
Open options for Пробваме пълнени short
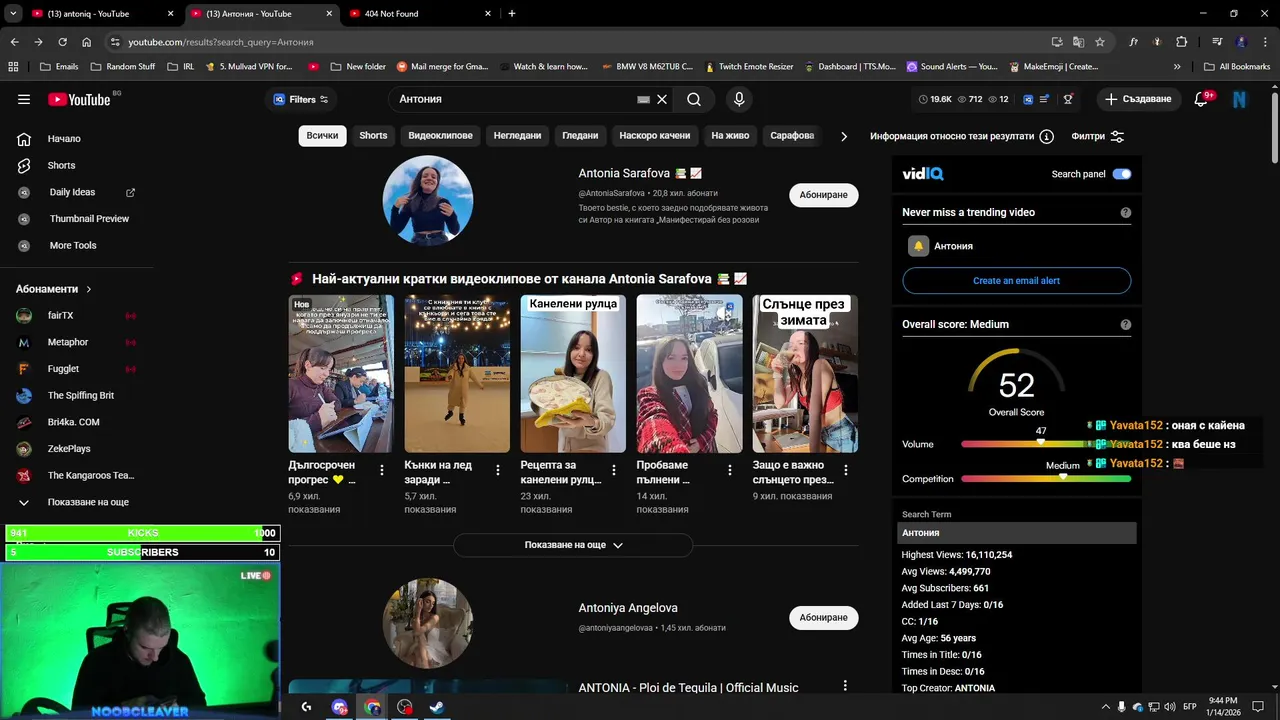730,470
